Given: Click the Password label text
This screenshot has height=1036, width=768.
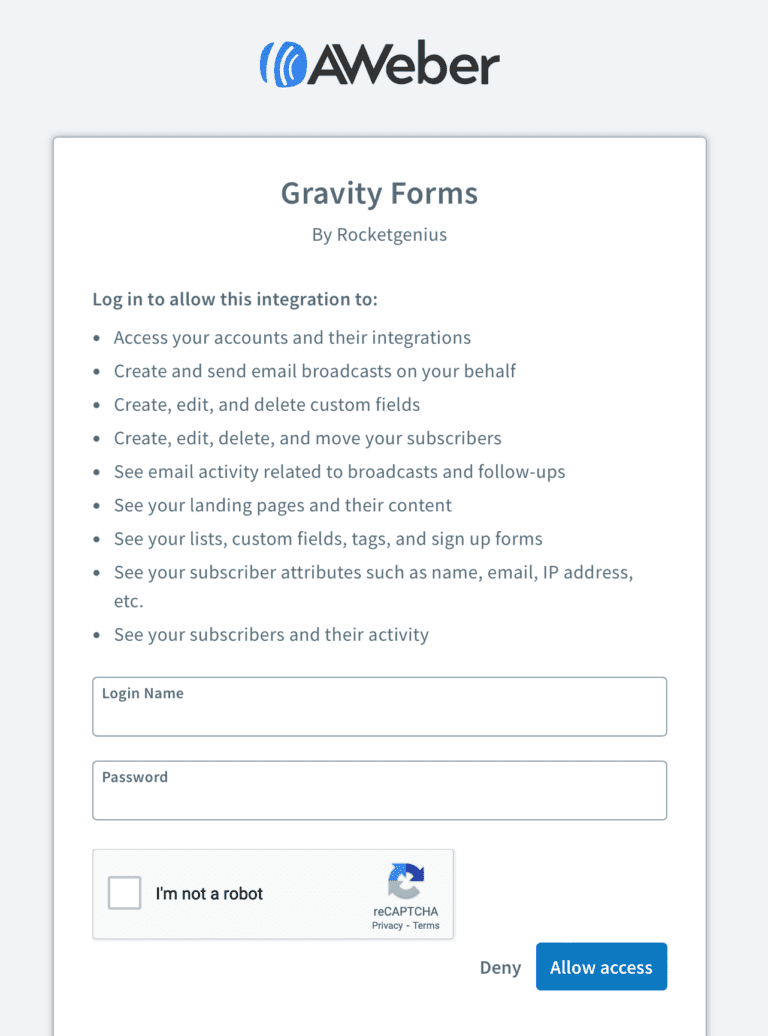Looking at the screenshot, I should (x=133, y=776).
